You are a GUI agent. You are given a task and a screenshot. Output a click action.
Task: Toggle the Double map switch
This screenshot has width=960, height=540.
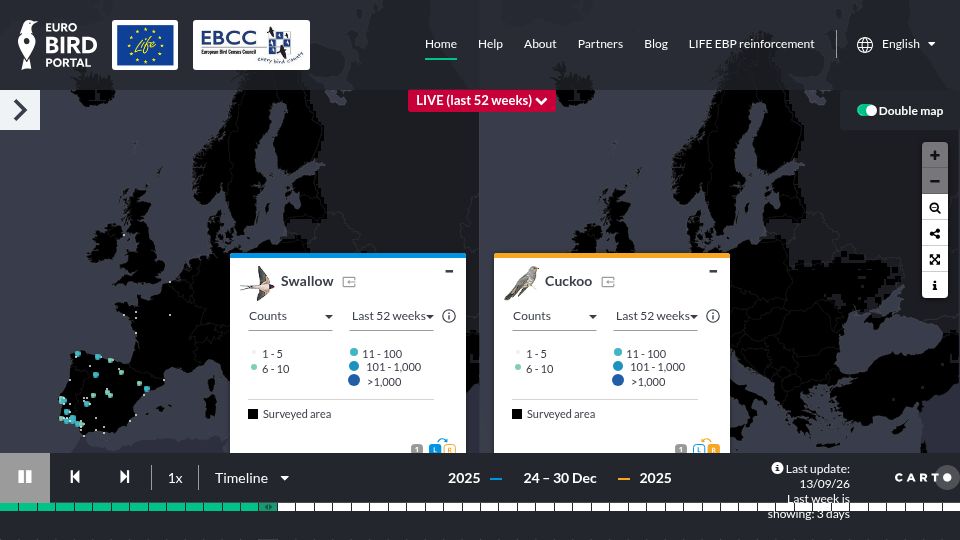tap(866, 110)
